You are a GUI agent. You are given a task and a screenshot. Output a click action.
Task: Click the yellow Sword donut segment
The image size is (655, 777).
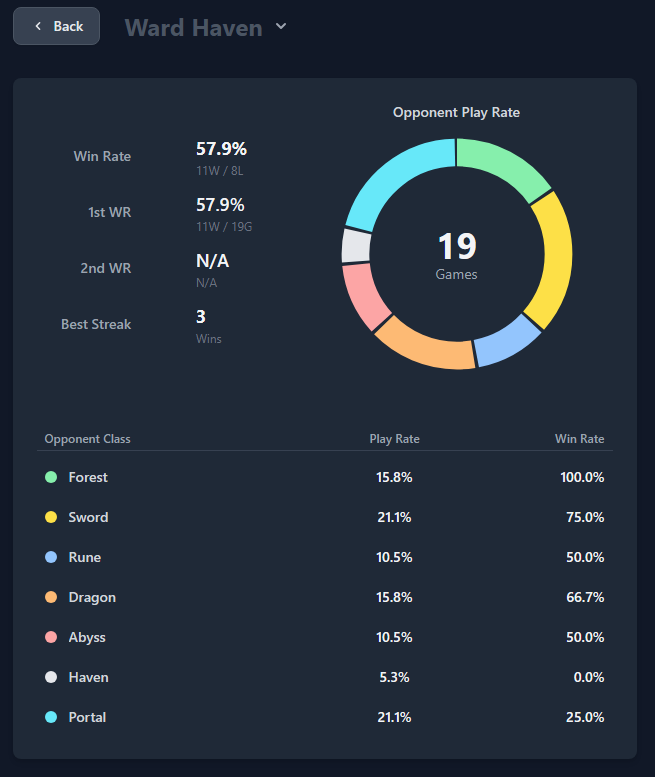(x=556, y=258)
